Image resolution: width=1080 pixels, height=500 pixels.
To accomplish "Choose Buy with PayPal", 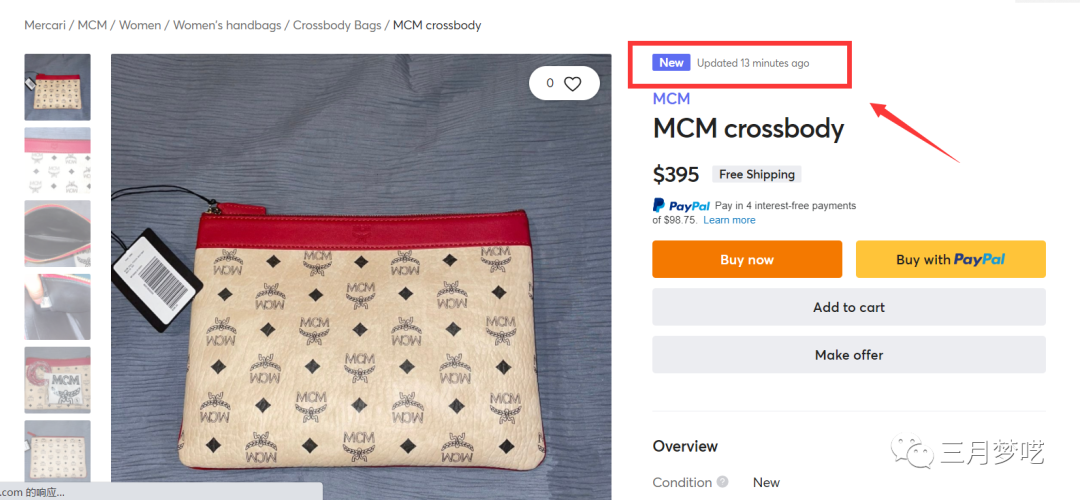I will click(x=950, y=259).
